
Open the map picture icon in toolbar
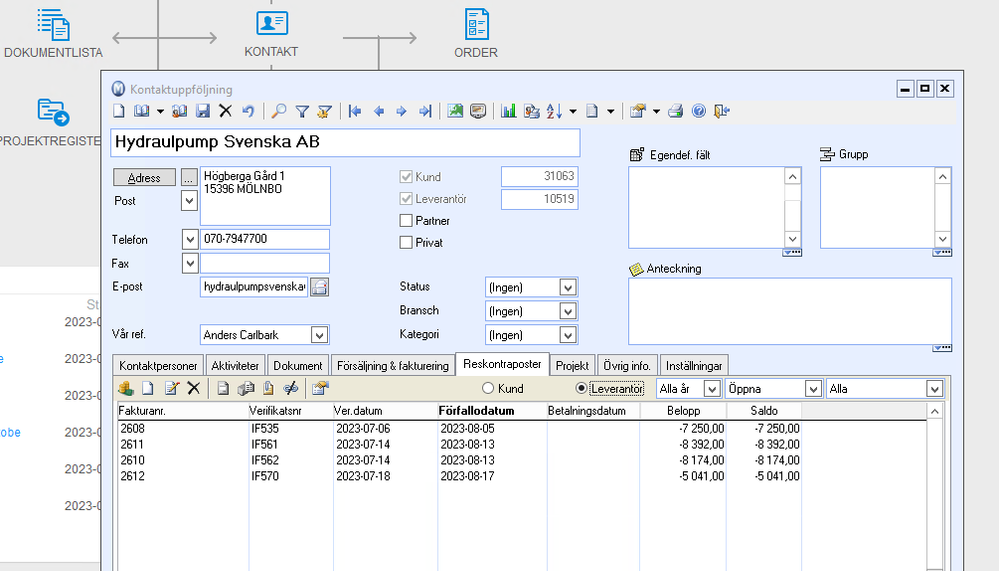click(x=455, y=111)
